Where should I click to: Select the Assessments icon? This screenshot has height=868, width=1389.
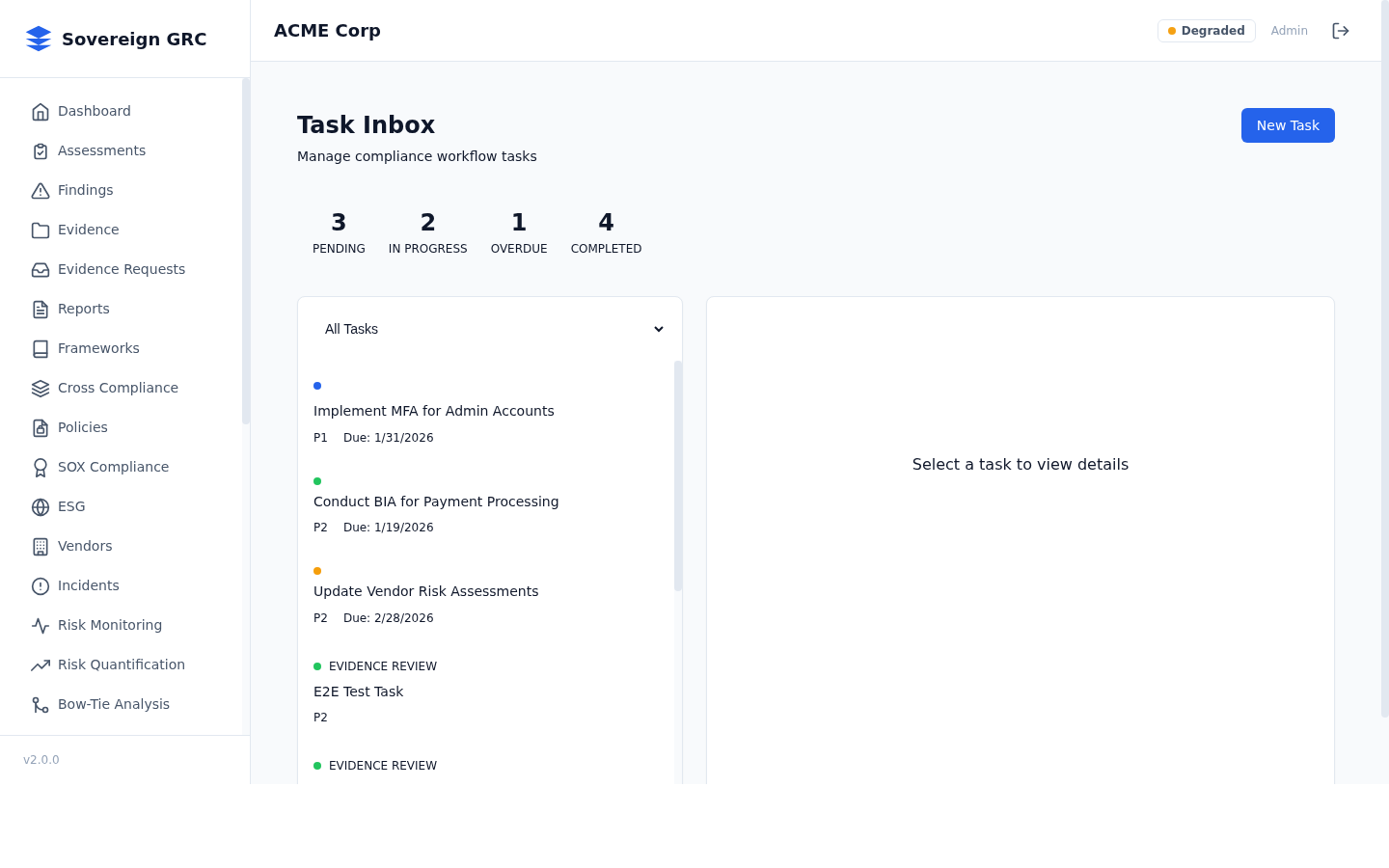point(41,150)
